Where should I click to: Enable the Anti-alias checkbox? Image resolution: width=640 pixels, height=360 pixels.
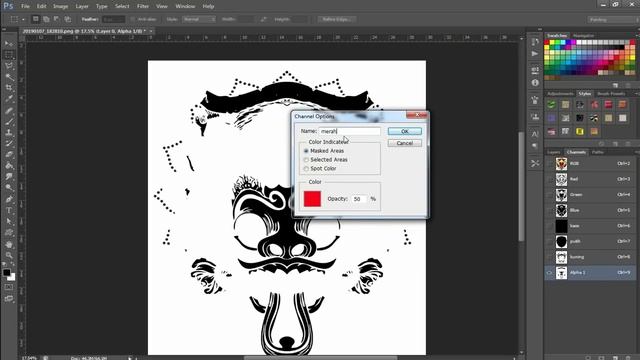133,19
